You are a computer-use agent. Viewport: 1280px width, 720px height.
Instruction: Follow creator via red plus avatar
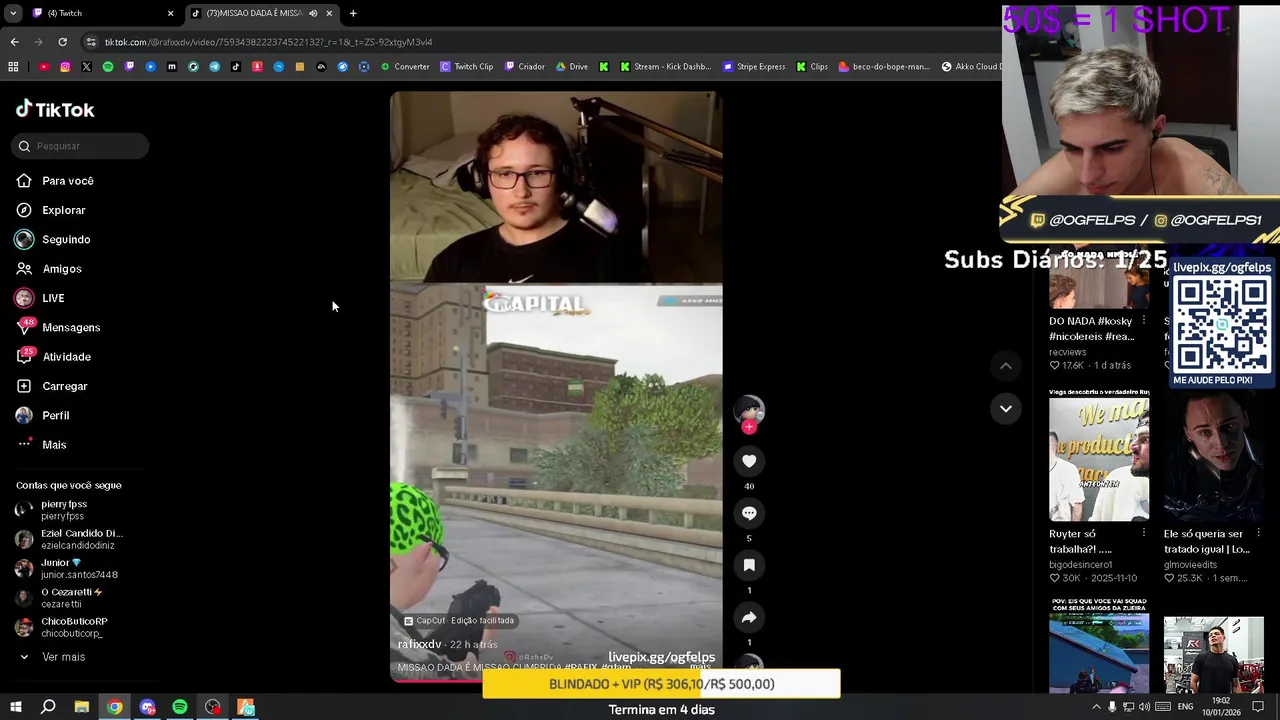[x=749, y=427]
